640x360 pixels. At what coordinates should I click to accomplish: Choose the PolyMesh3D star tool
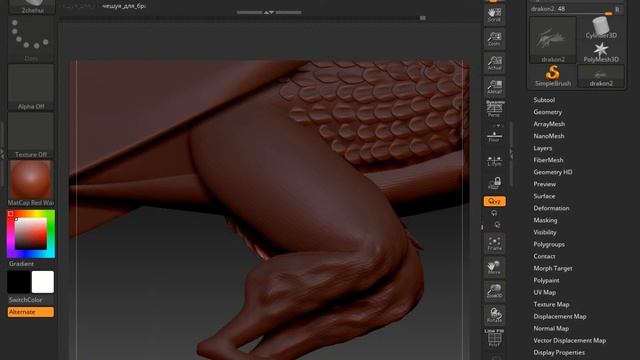pyautogui.click(x=601, y=52)
